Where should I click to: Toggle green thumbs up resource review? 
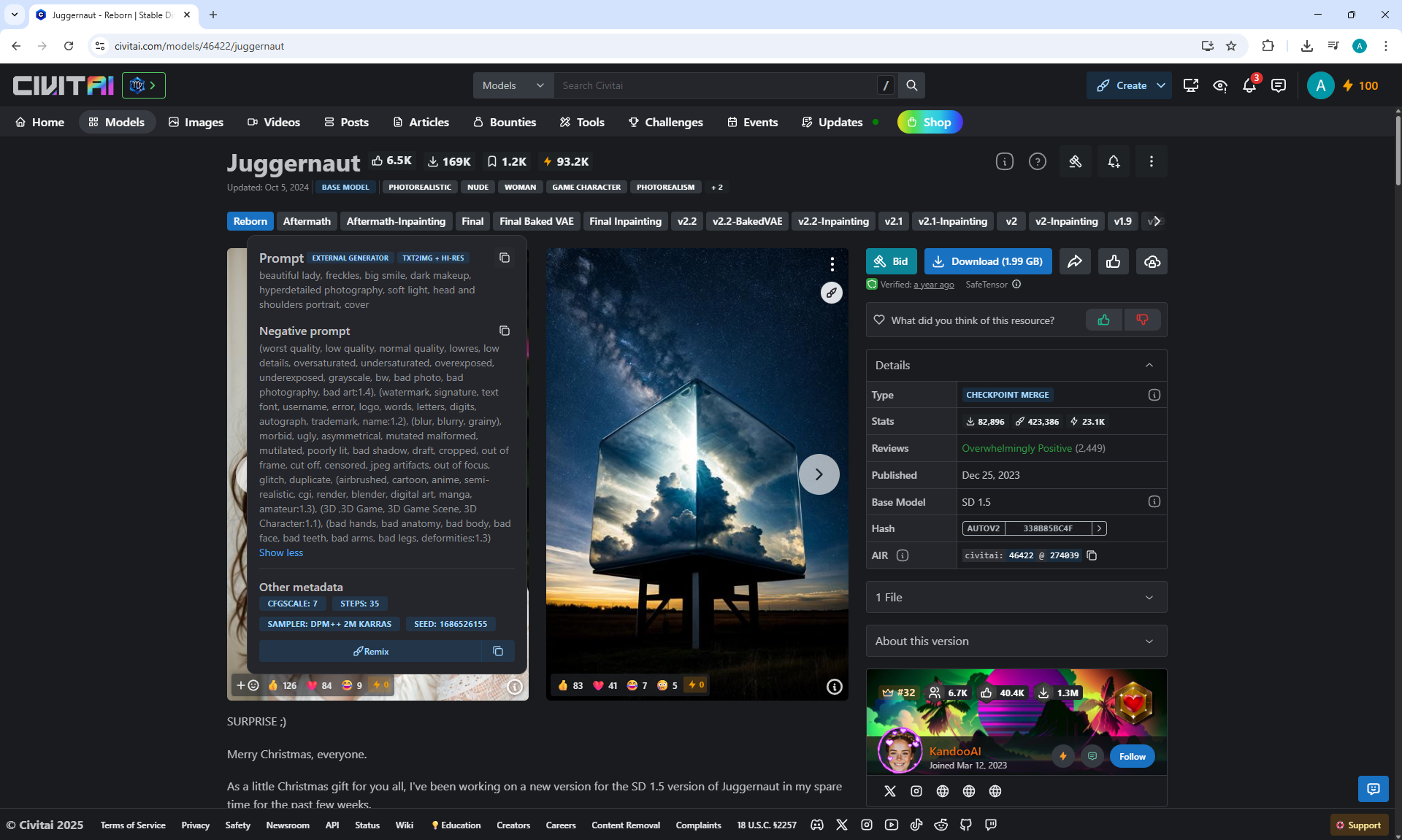point(1103,320)
